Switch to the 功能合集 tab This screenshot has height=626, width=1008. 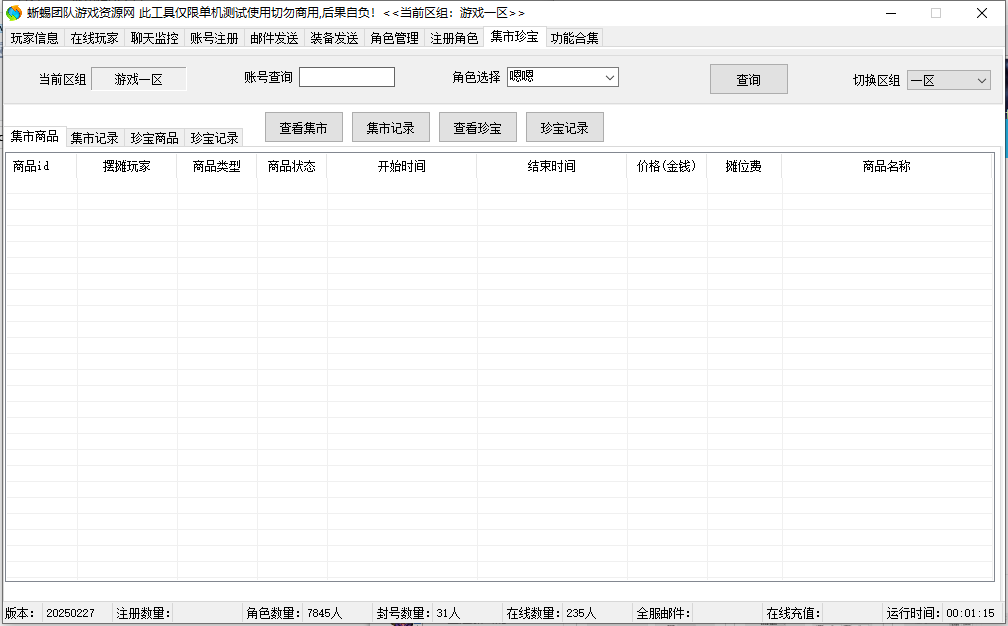575,39
